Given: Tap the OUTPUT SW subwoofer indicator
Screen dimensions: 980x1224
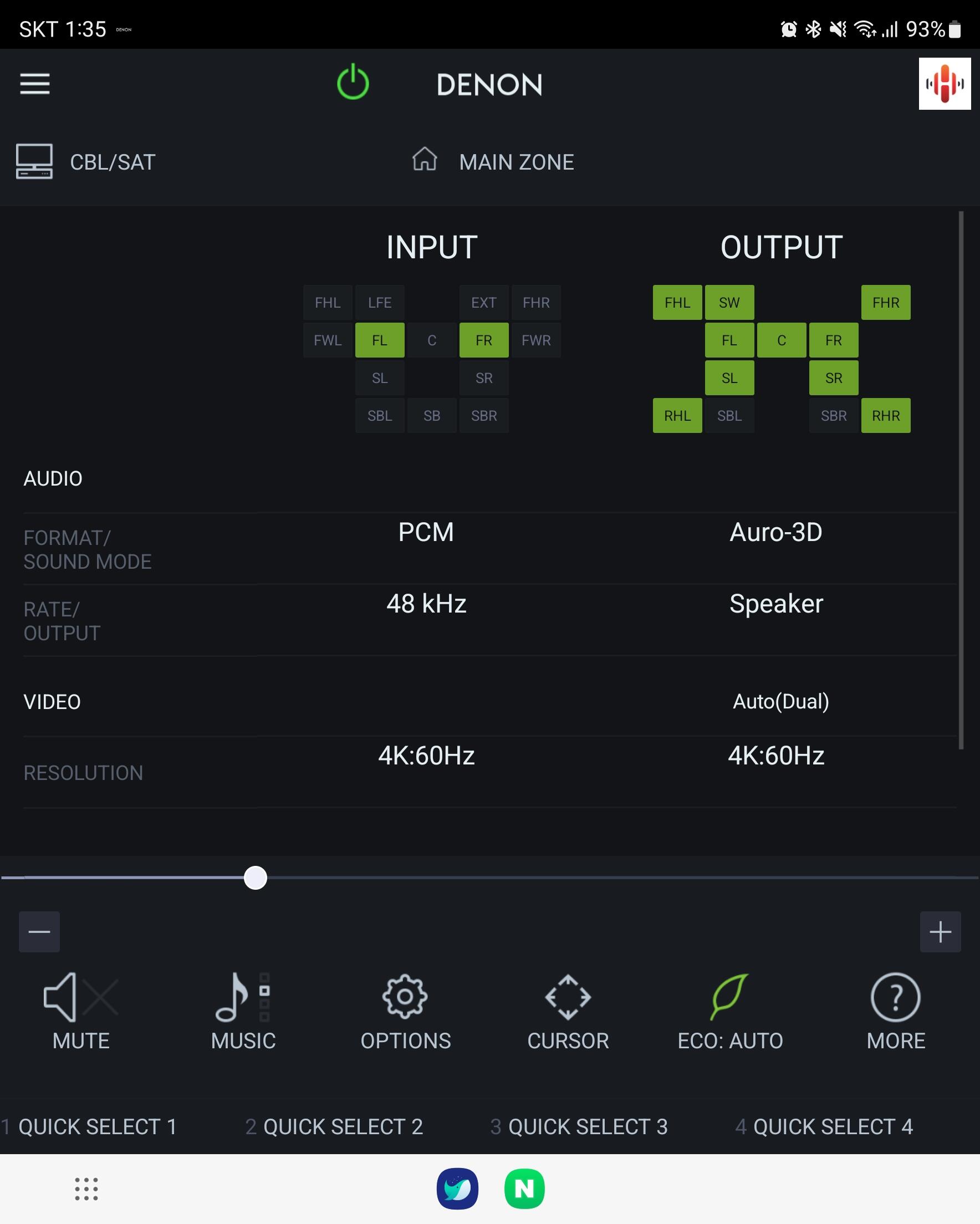Looking at the screenshot, I should [x=729, y=303].
